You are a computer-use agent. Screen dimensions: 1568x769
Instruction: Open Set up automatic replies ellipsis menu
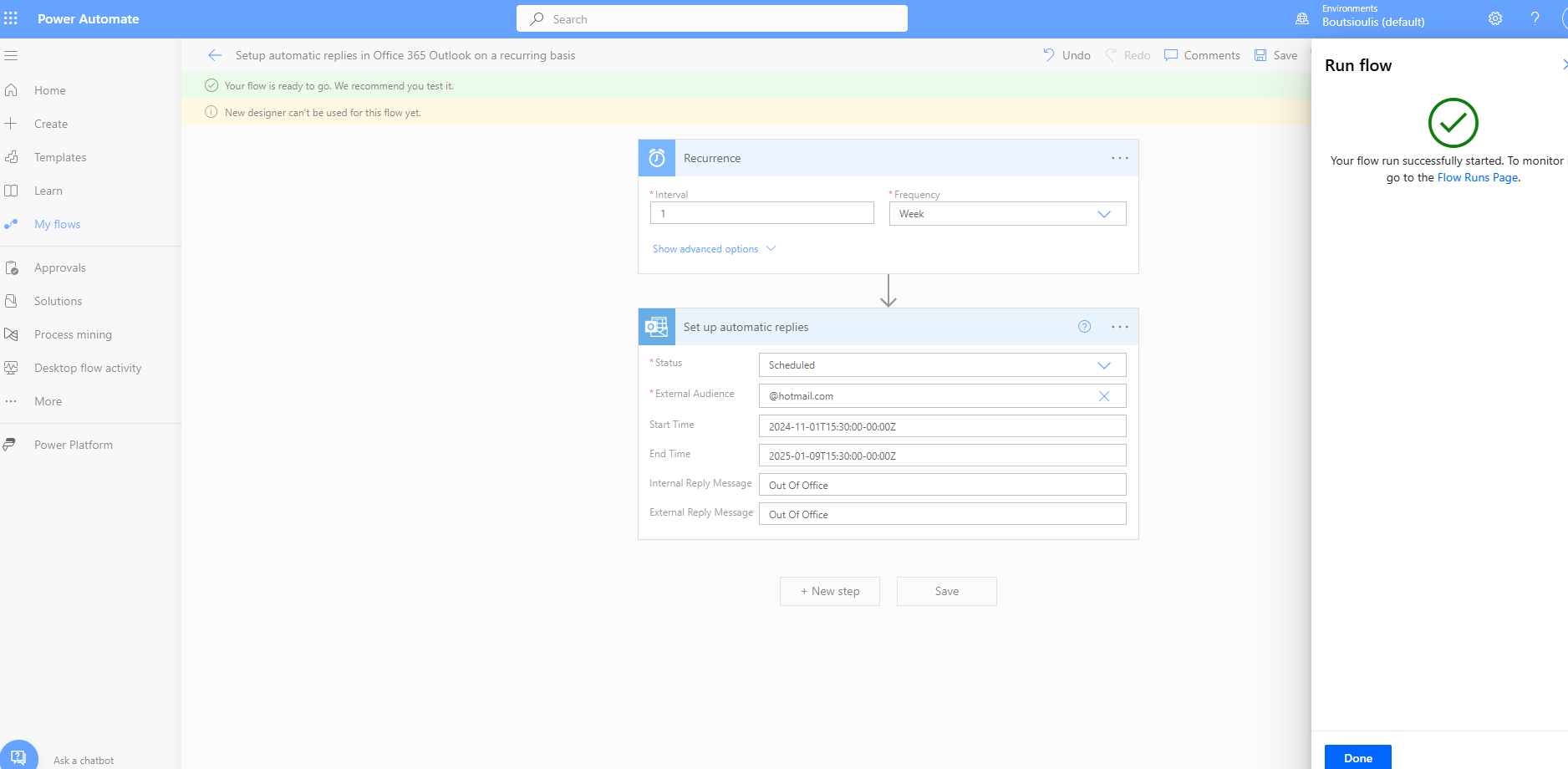pyautogui.click(x=1120, y=327)
